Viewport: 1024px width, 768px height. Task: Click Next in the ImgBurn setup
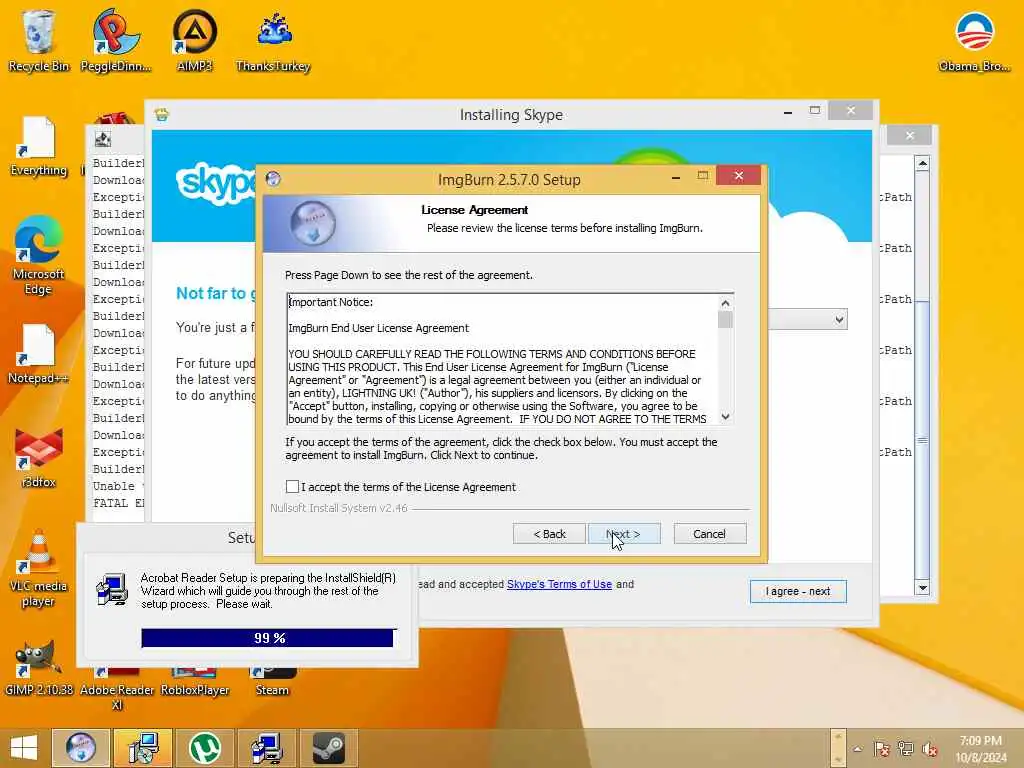(x=624, y=534)
